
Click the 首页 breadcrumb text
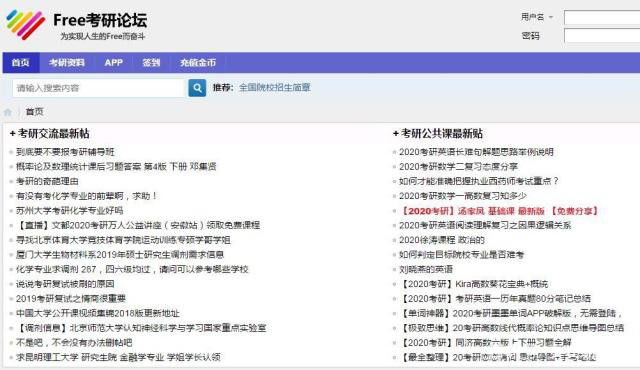[x=35, y=112]
